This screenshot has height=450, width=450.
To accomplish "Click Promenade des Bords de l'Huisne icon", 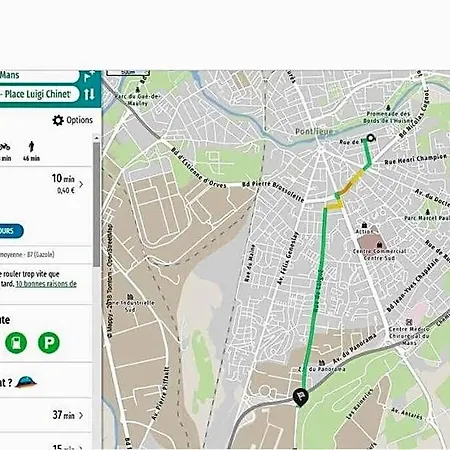I will tap(388, 108).
